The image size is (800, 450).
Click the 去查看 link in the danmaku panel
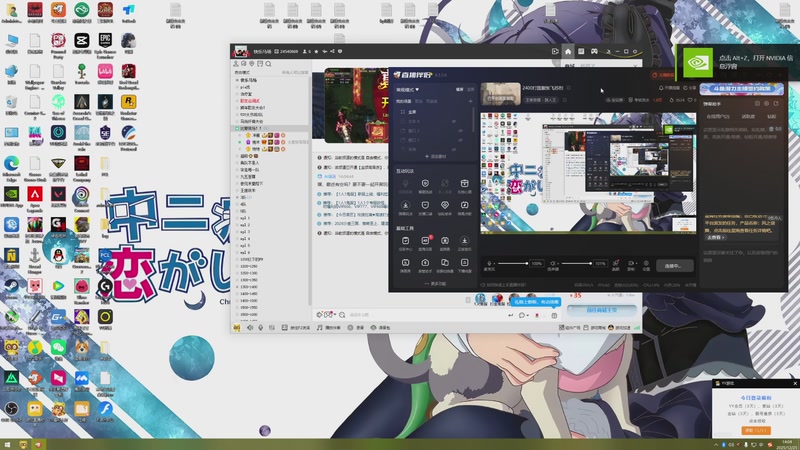point(715,237)
